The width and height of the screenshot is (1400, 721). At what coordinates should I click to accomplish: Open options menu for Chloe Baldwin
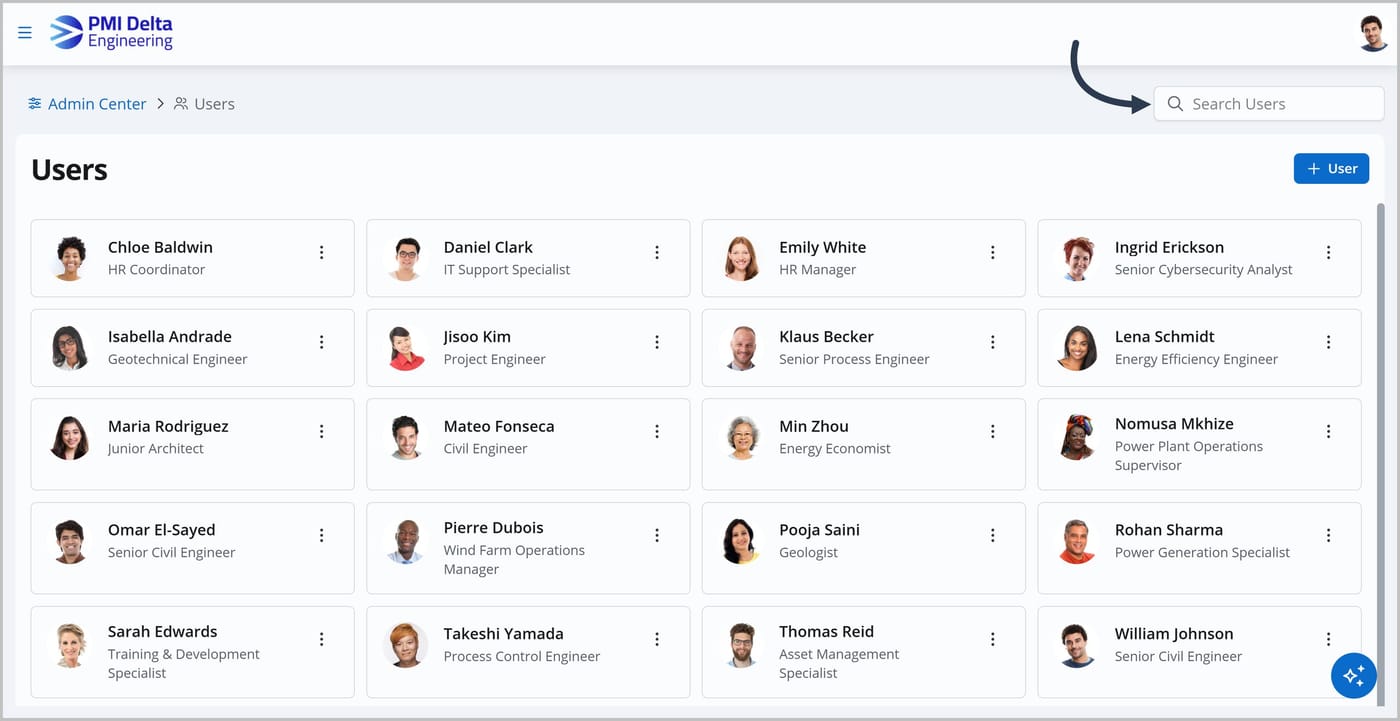(322, 253)
